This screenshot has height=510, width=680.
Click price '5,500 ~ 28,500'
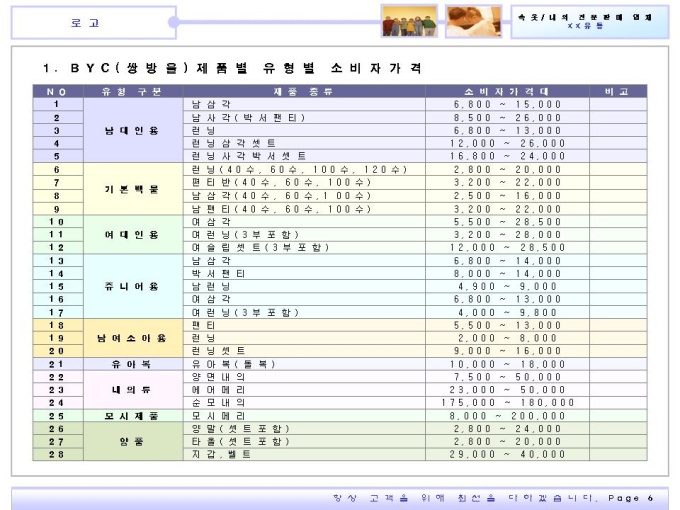coord(507,222)
